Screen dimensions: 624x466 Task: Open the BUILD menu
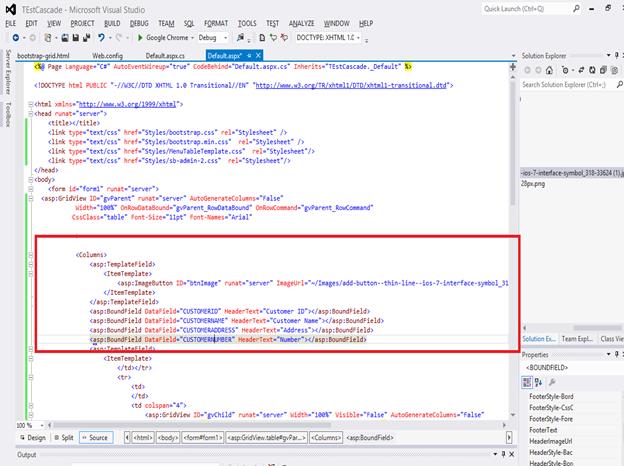[112, 22]
